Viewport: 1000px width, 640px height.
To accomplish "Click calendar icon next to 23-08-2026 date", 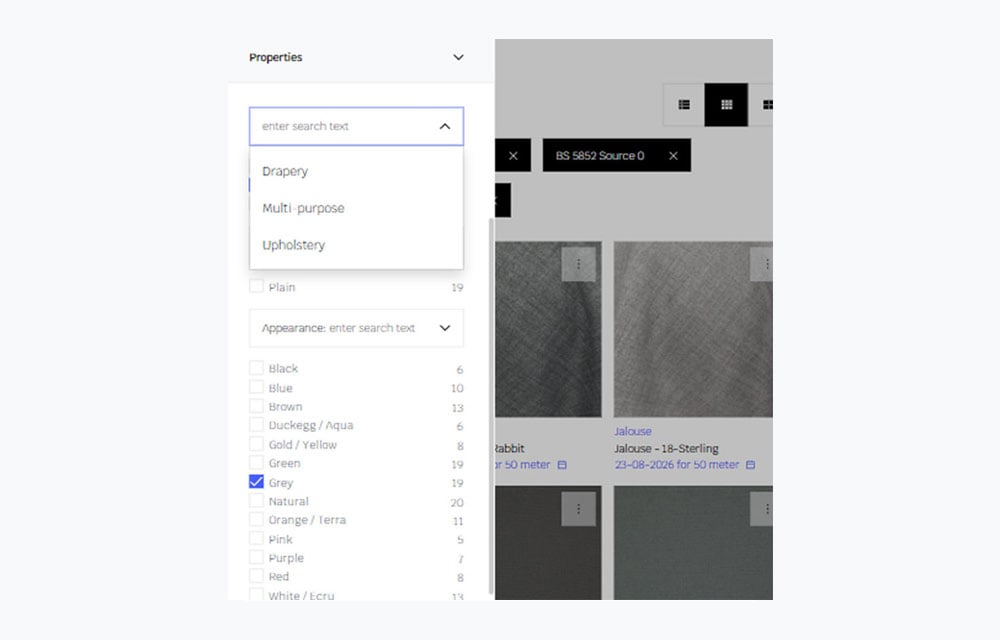I will pos(751,465).
